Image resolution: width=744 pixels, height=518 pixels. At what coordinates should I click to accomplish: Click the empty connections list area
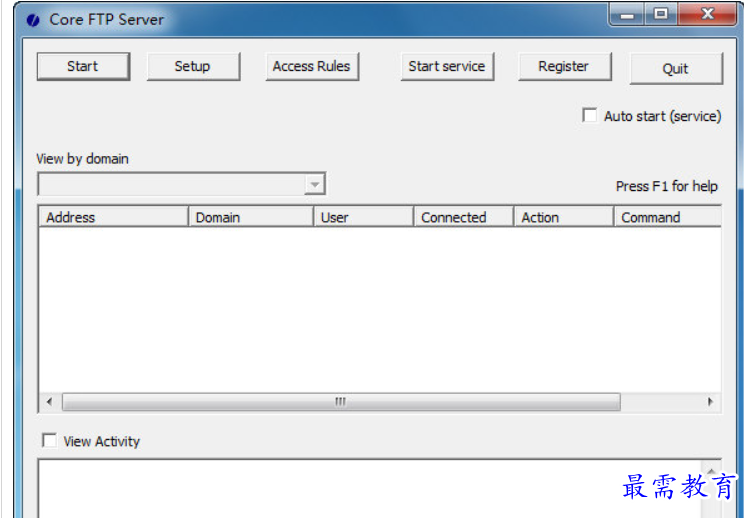(380, 310)
